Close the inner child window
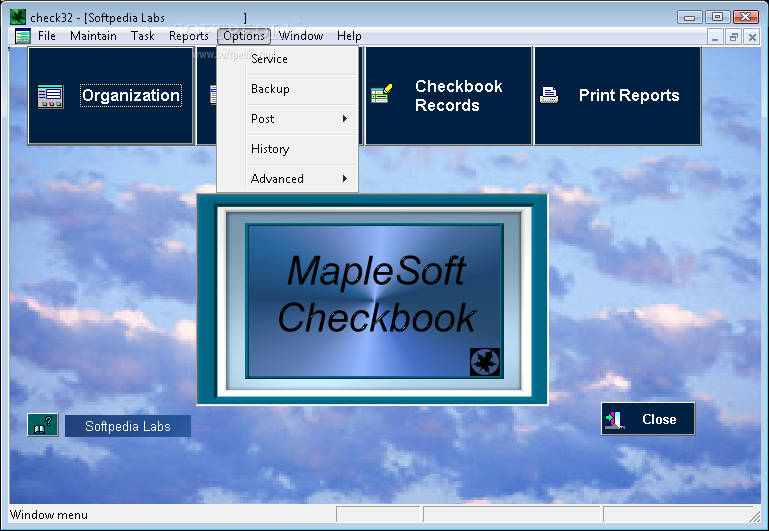 [x=752, y=37]
